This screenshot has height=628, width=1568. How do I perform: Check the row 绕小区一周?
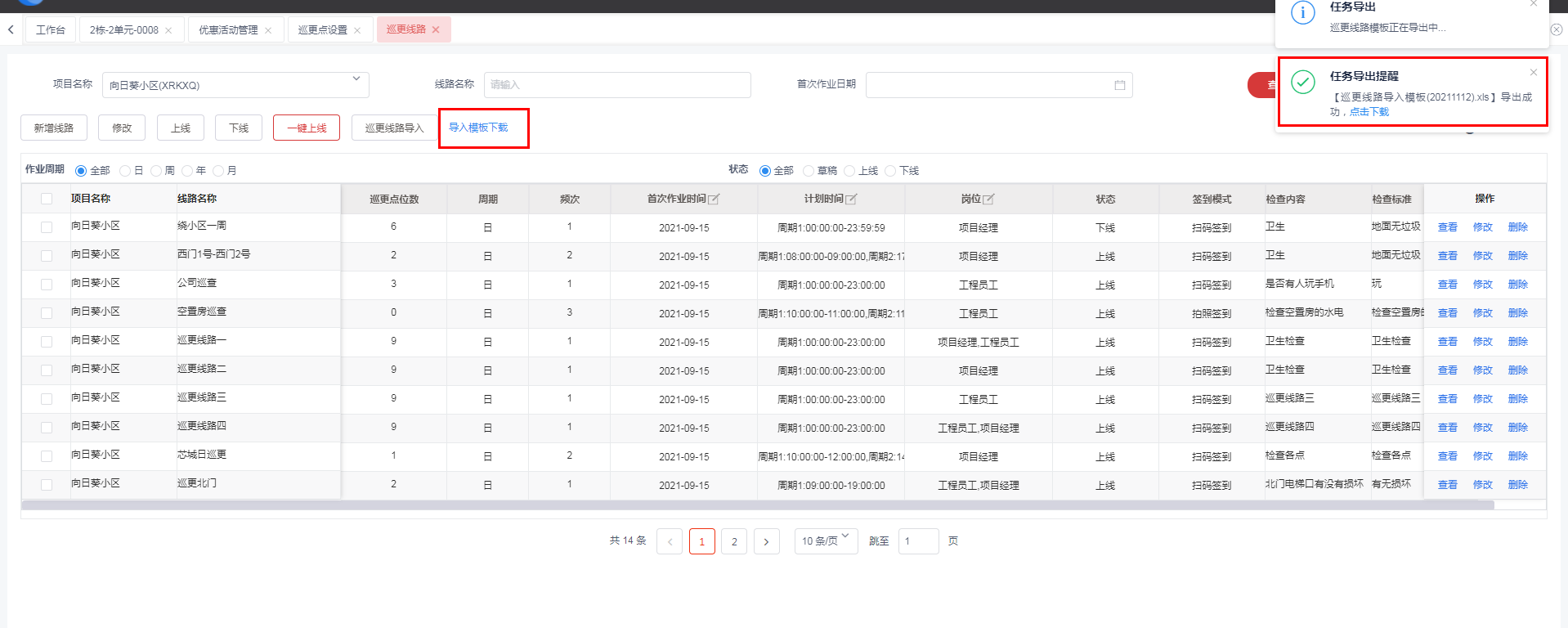(x=47, y=227)
